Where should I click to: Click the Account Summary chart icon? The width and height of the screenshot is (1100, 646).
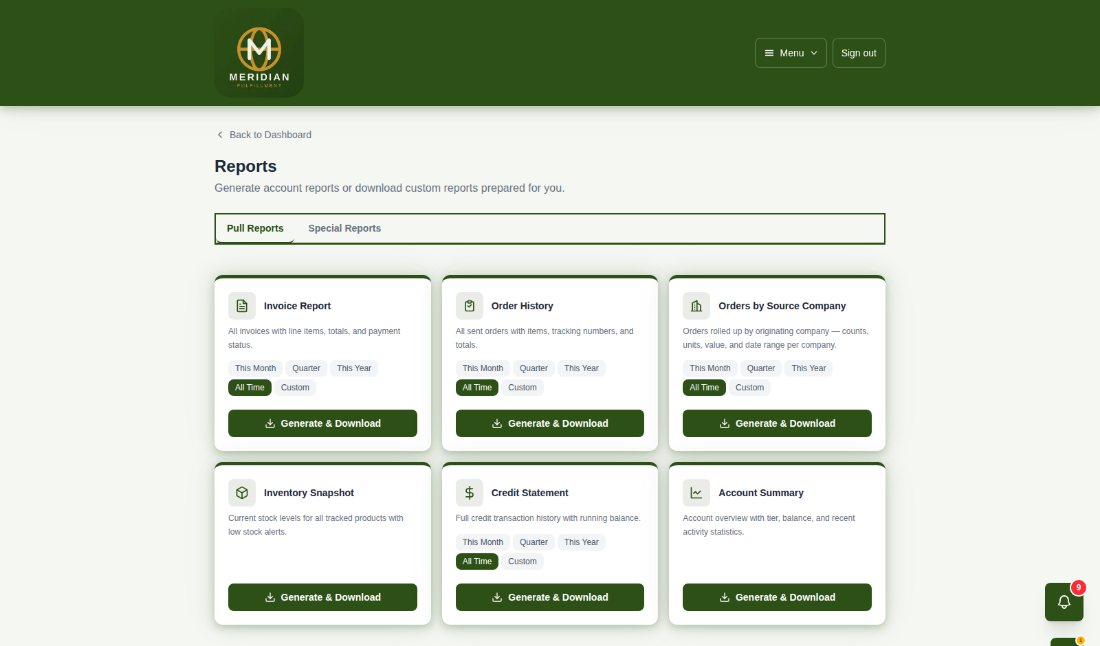(696, 492)
